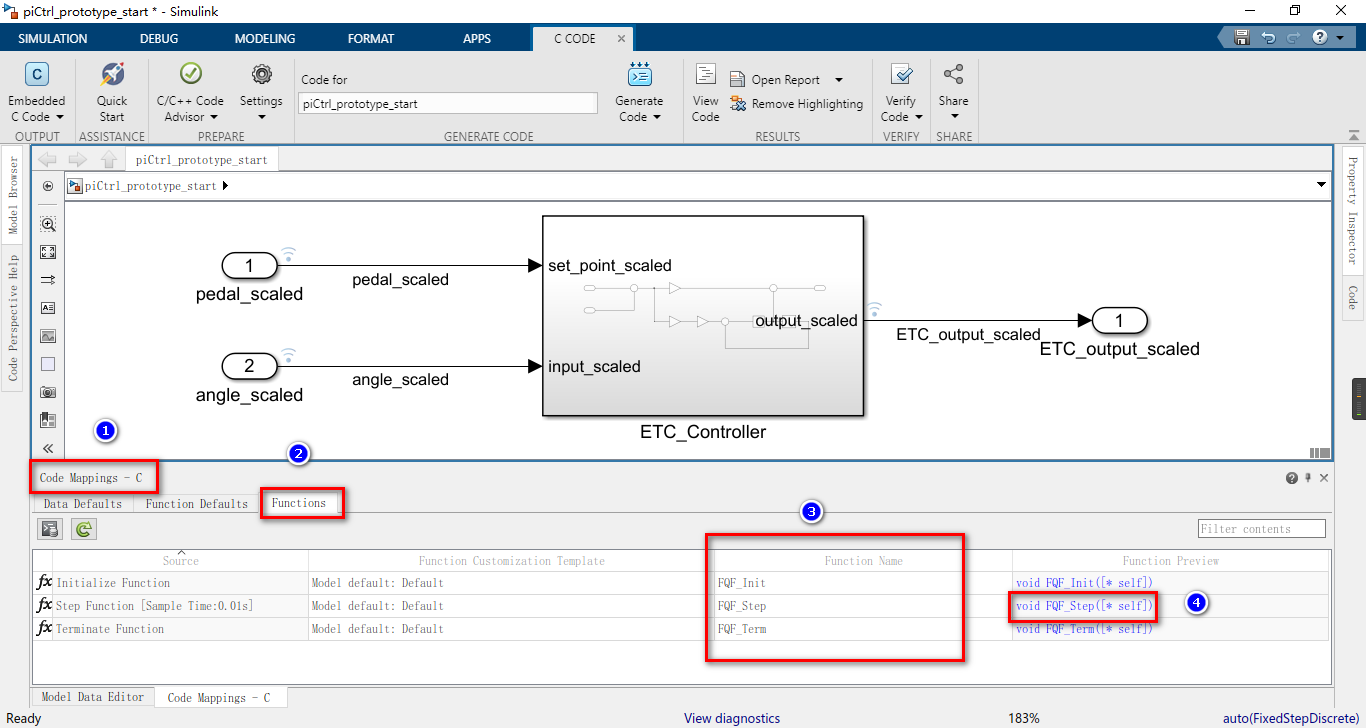Screen dimensions: 1366x728
Task: Click the auto(FixedStepDiscrete) solver link
Action: [x=1291, y=718]
